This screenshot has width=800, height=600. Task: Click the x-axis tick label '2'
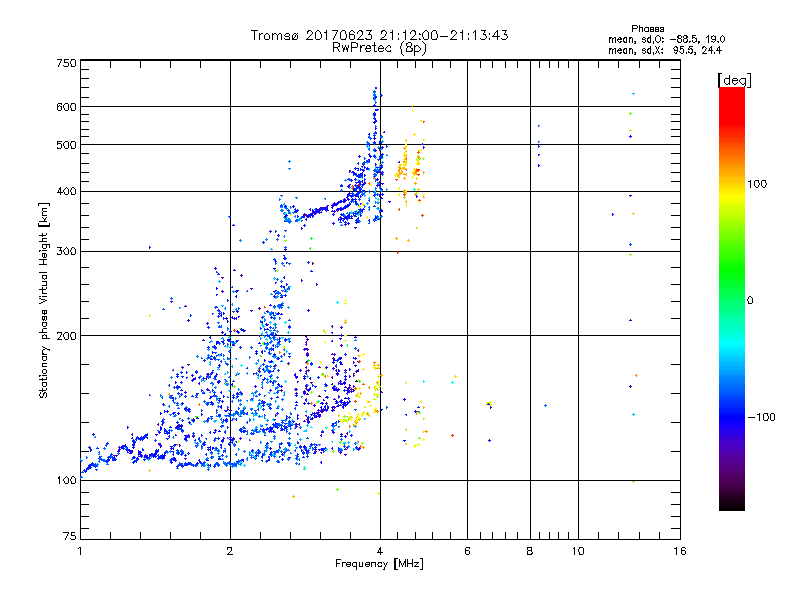pos(230,551)
